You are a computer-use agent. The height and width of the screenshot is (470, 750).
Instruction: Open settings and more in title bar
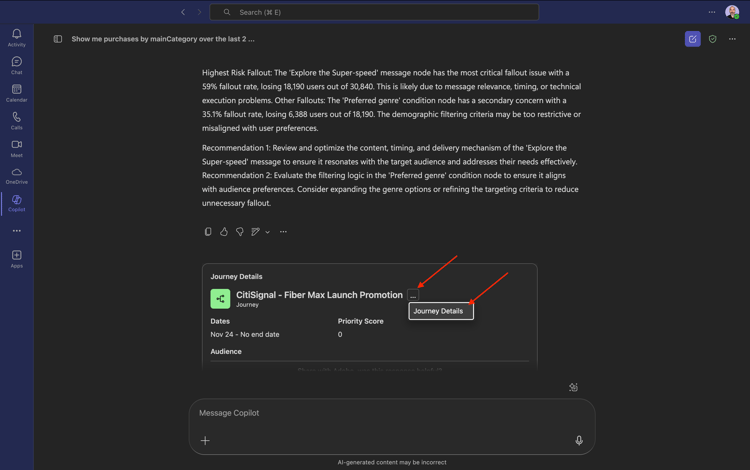pos(712,12)
